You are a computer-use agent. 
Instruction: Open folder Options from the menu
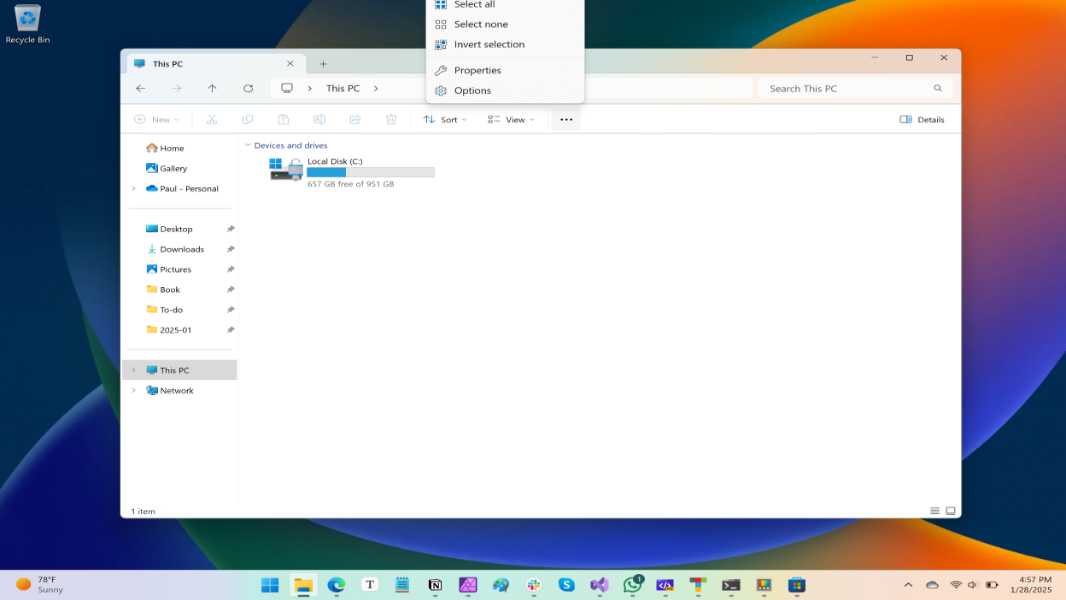pos(472,90)
